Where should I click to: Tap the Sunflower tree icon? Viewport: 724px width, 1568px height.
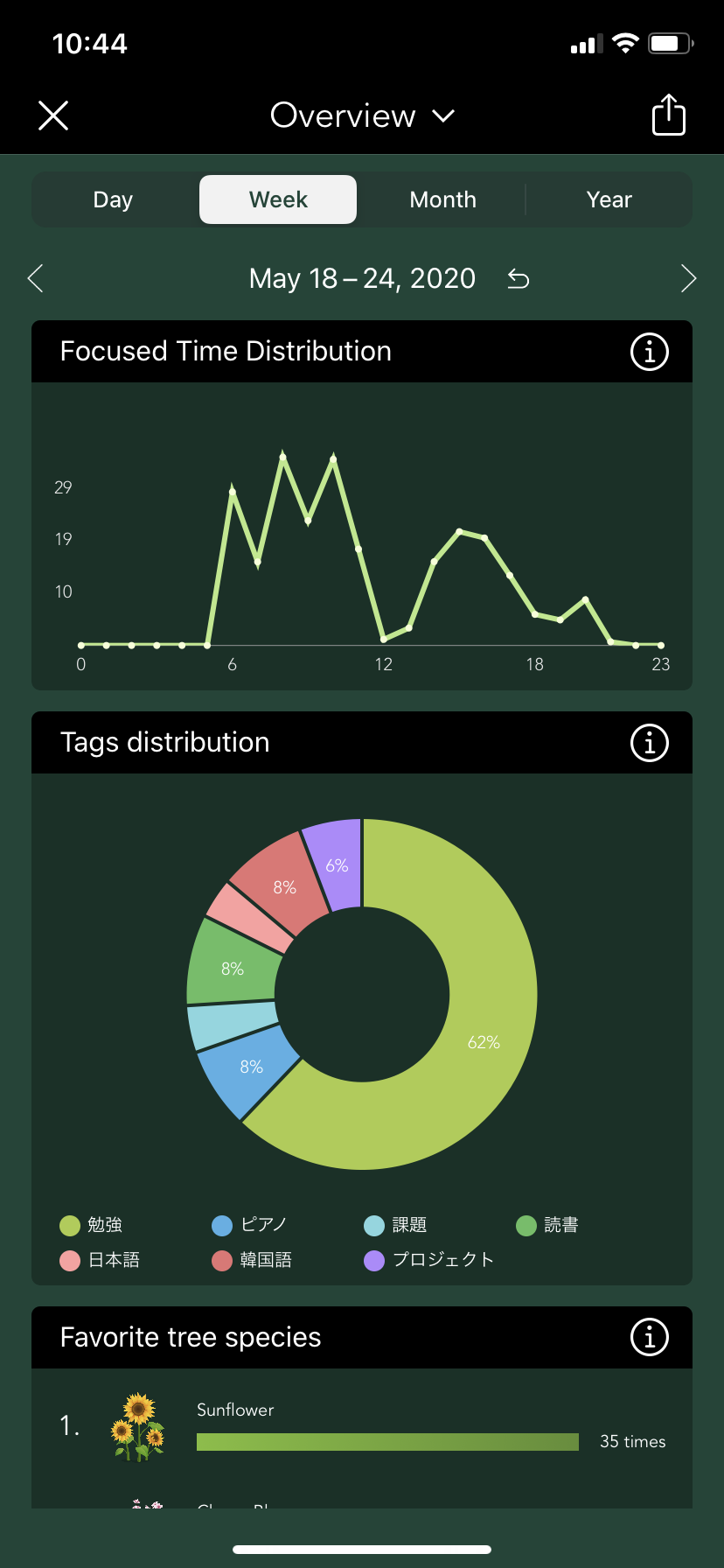138,1427
